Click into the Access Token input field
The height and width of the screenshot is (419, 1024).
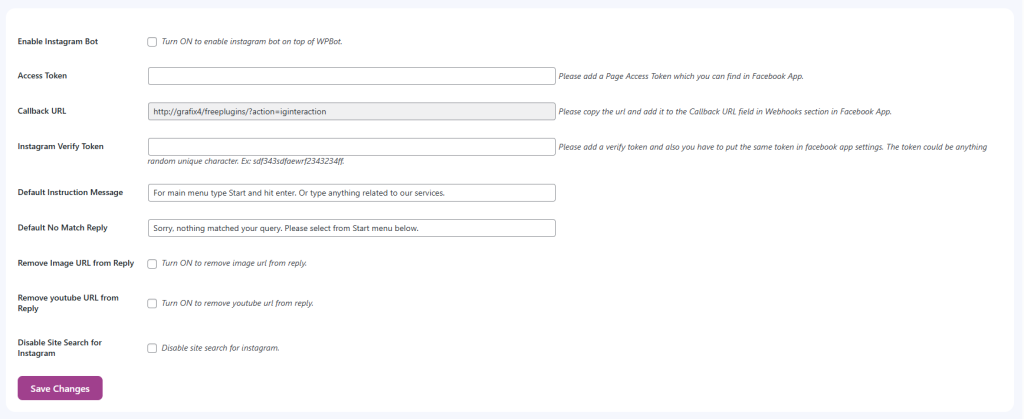pyautogui.click(x=351, y=76)
